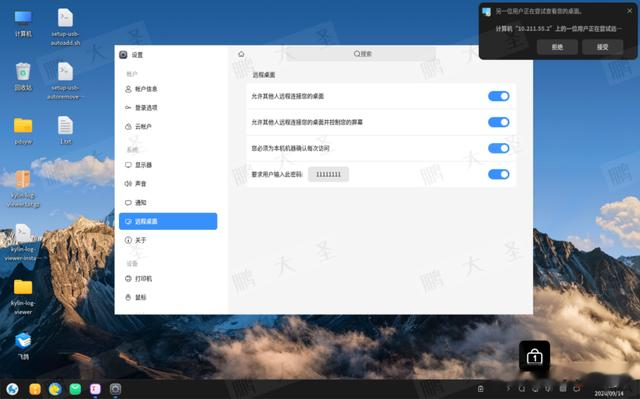Click 拒绝 (Refuse) in the notification
This screenshot has width=640, height=399.
pos(557,47)
